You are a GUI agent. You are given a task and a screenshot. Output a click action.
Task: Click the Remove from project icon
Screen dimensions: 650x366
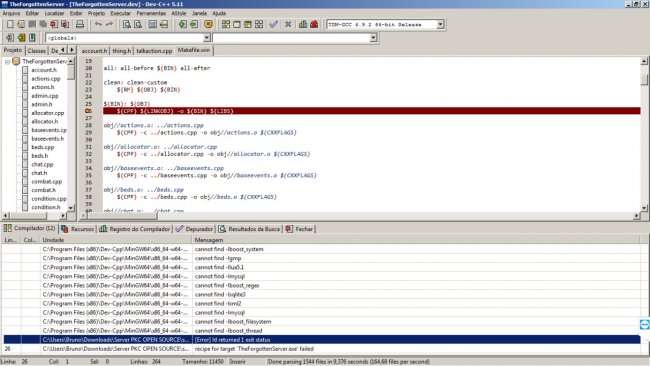tap(194, 24)
